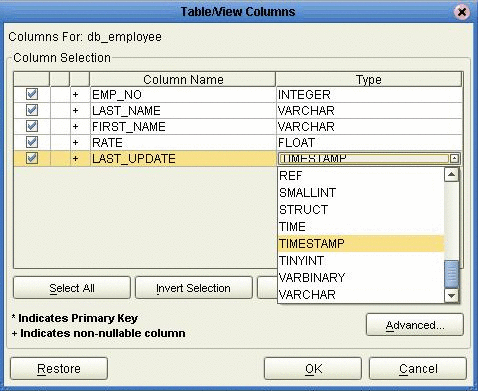Confirm with the OK button
This screenshot has height=391, width=478.
[x=313, y=369]
